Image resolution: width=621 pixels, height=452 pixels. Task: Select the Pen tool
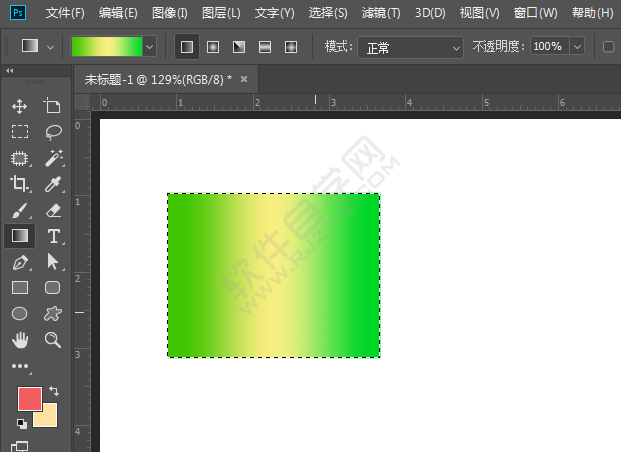tap(20, 262)
